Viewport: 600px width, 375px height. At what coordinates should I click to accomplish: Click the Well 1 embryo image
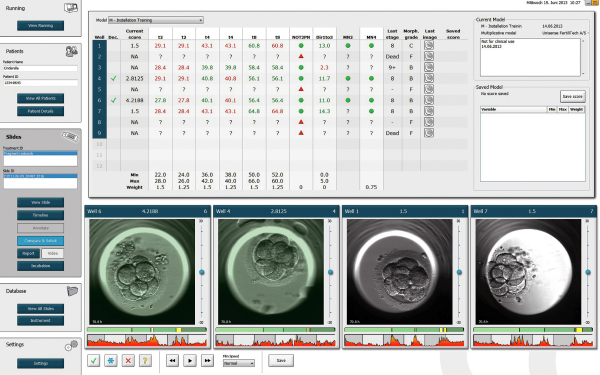[399, 272]
